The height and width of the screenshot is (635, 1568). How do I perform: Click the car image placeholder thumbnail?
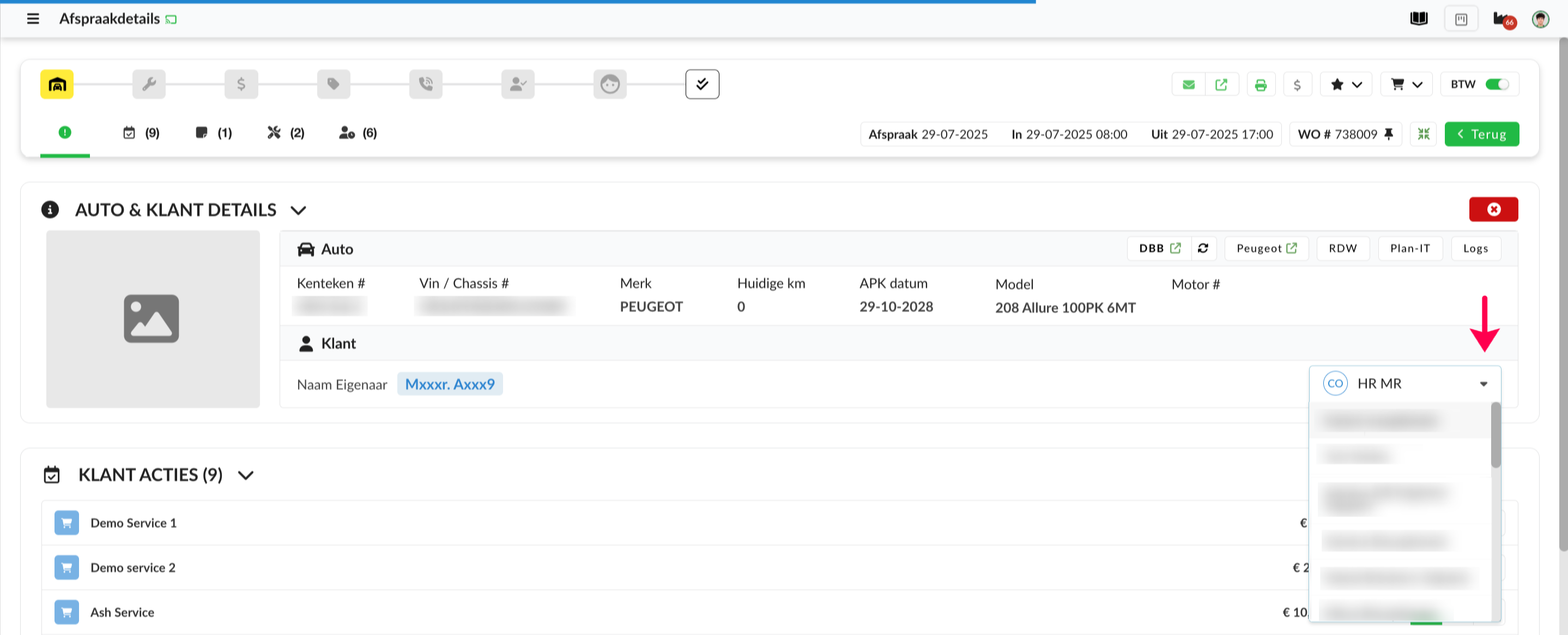(152, 318)
